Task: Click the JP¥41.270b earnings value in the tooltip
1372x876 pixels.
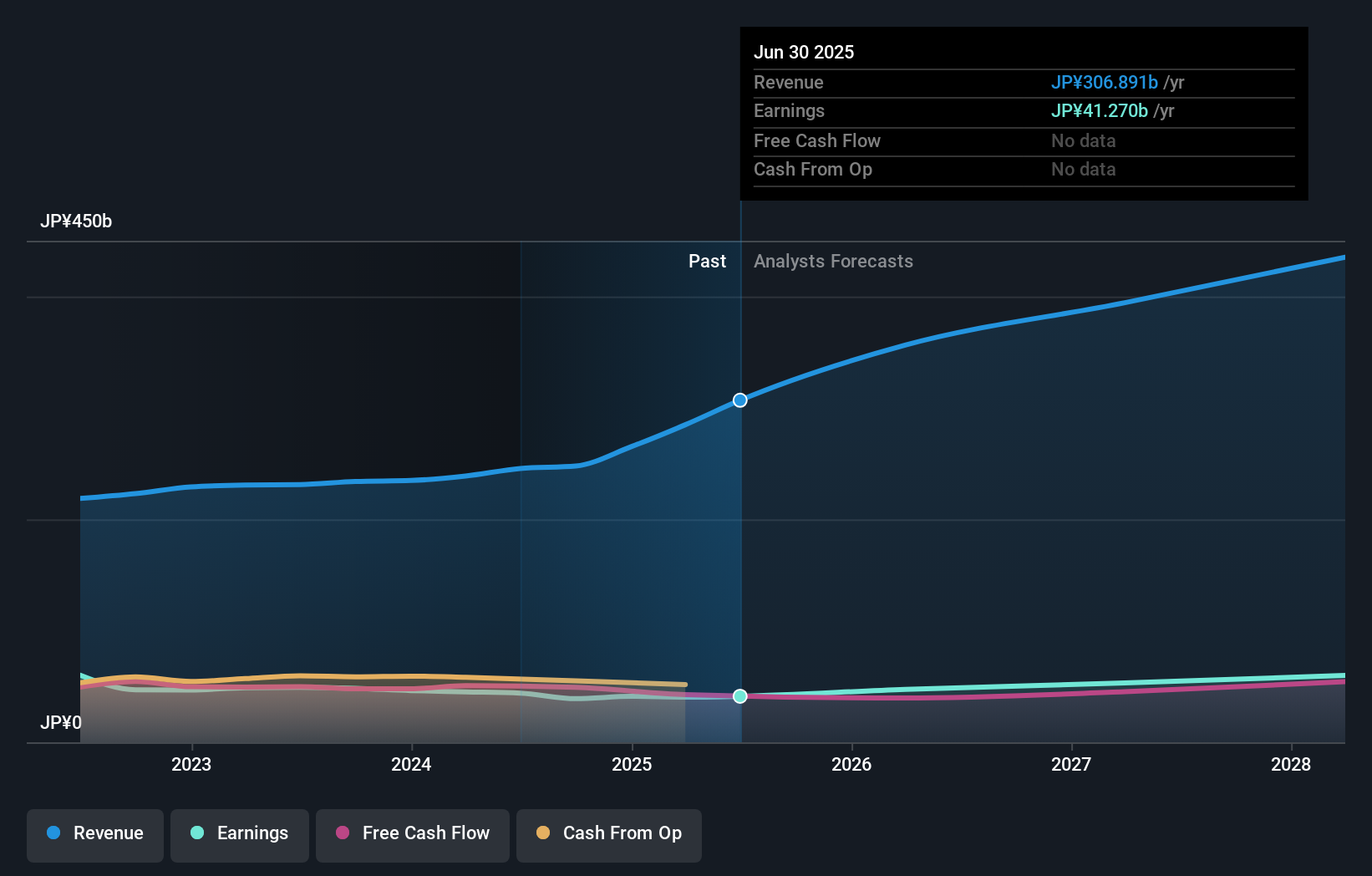Action: pos(1099,110)
